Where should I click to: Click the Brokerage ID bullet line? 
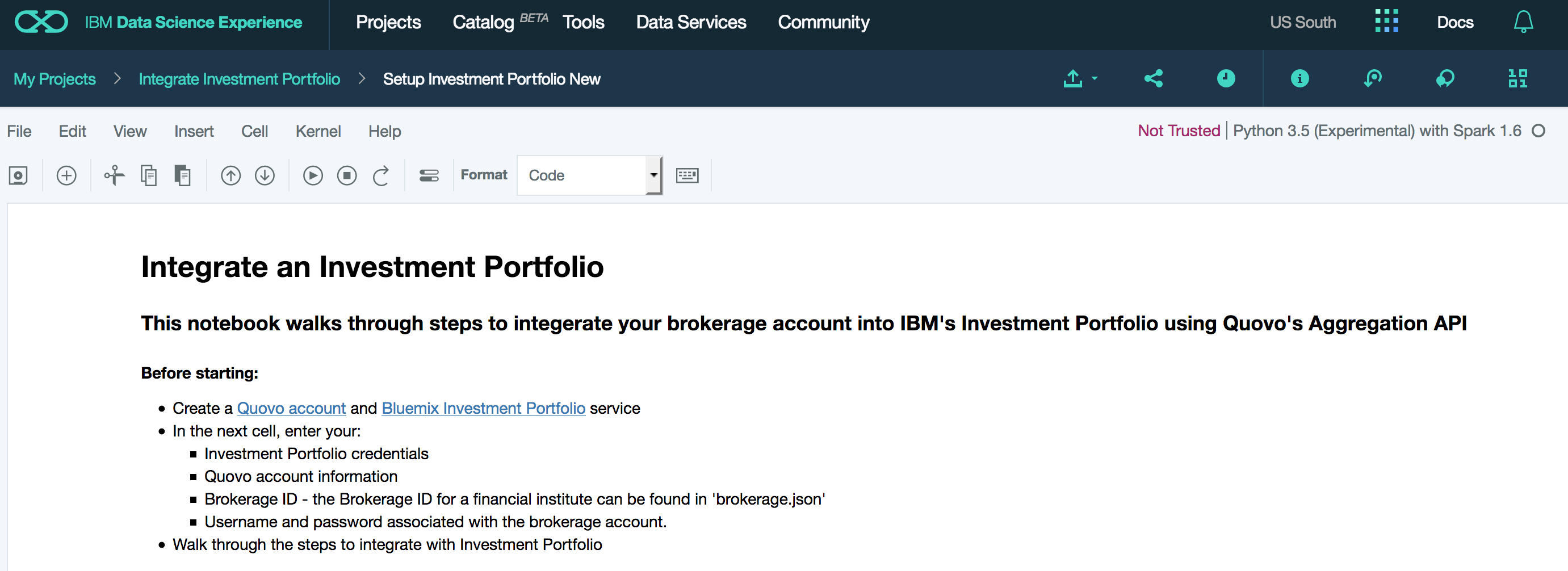[515, 499]
